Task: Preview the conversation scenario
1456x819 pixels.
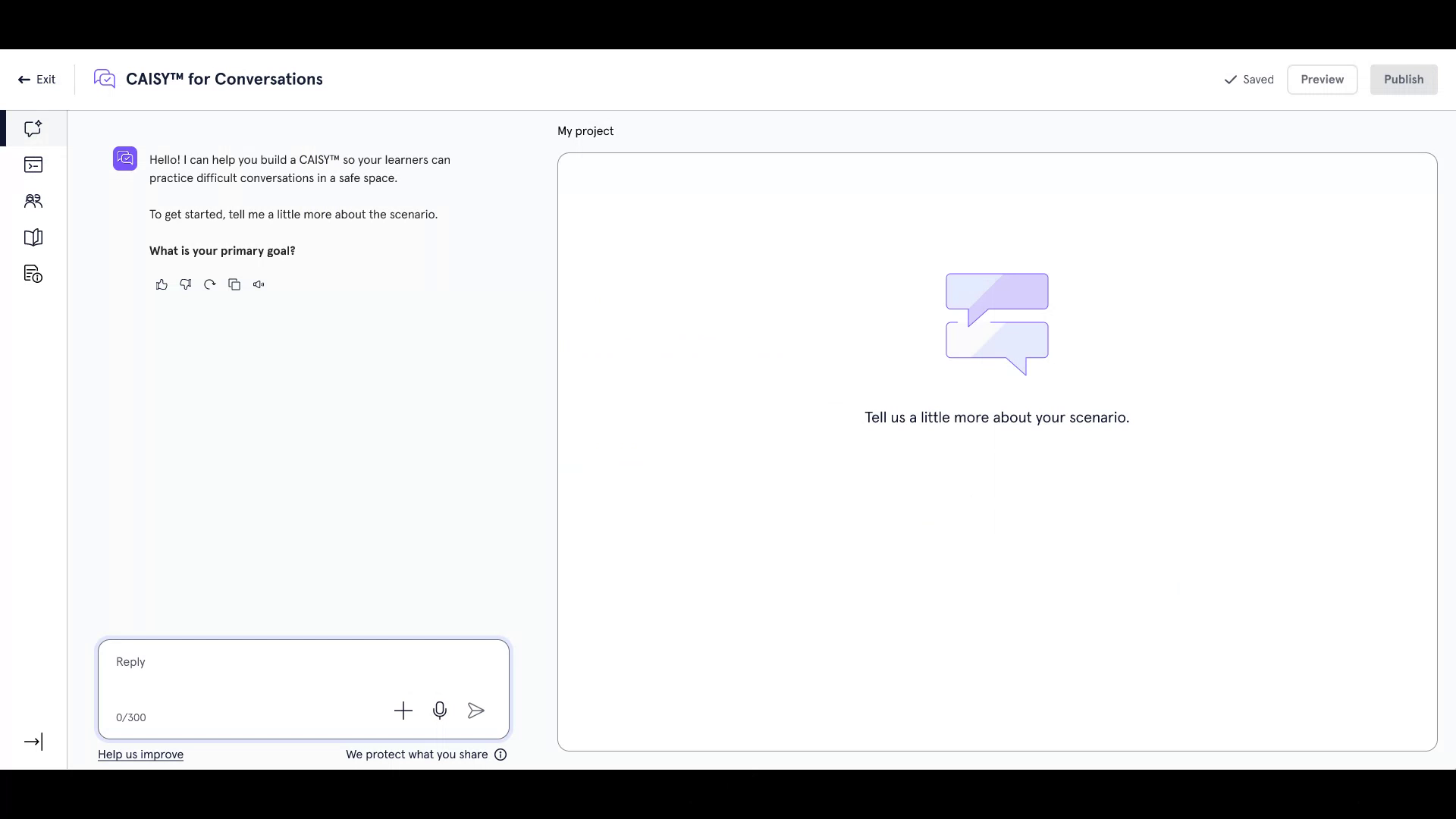Action: click(1323, 79)
